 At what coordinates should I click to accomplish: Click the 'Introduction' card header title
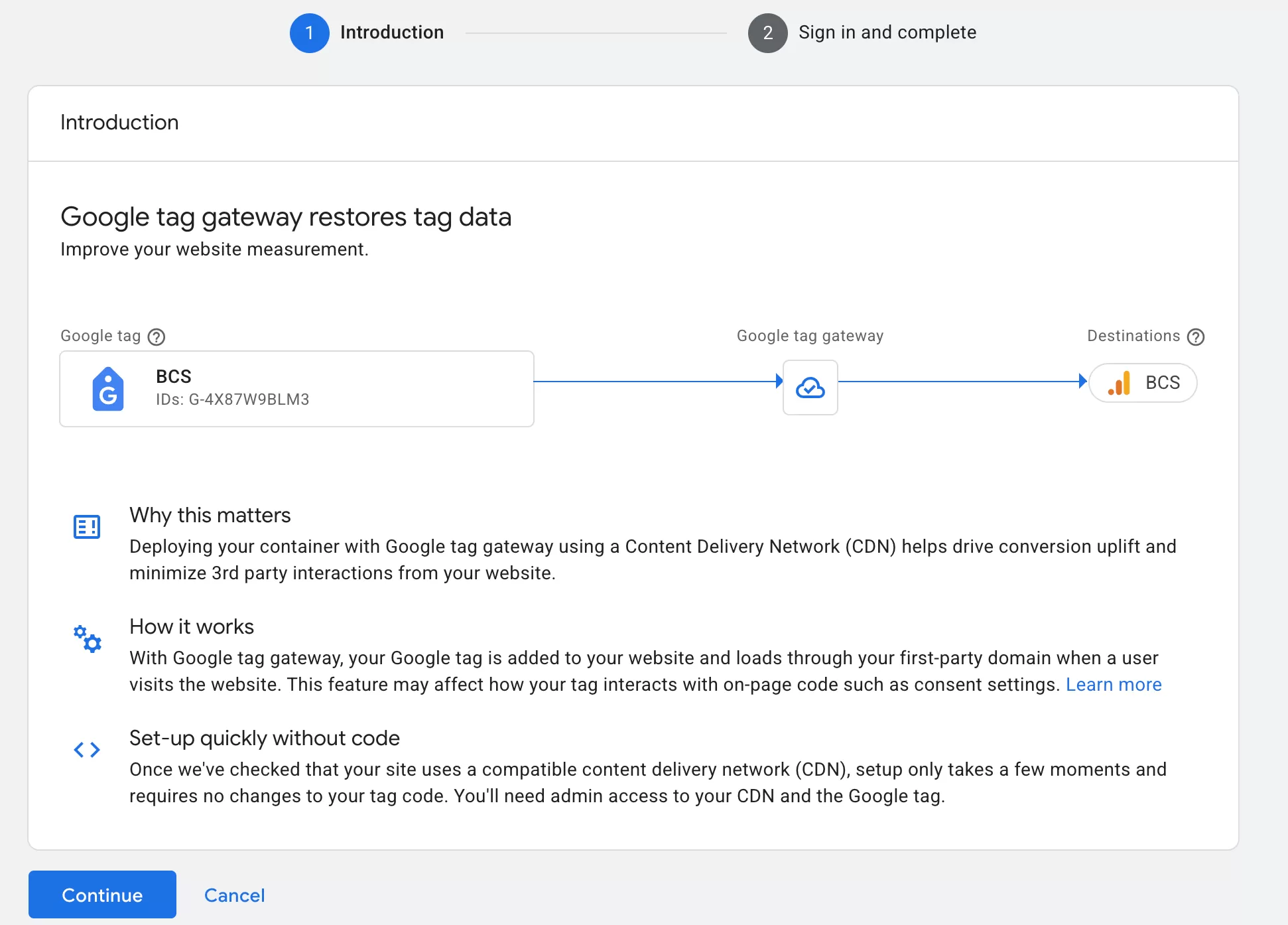coord(119,122)
